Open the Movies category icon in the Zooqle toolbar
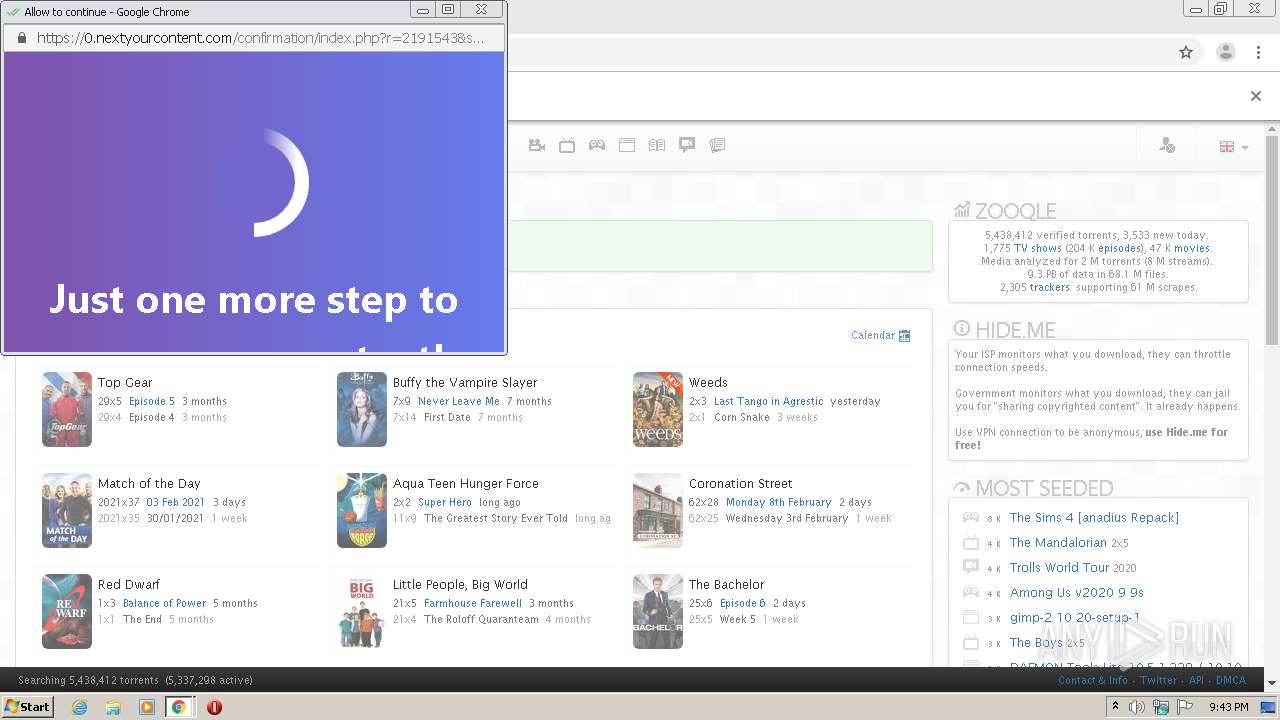Screen dimensions: 1280x720 coord(537,145)
